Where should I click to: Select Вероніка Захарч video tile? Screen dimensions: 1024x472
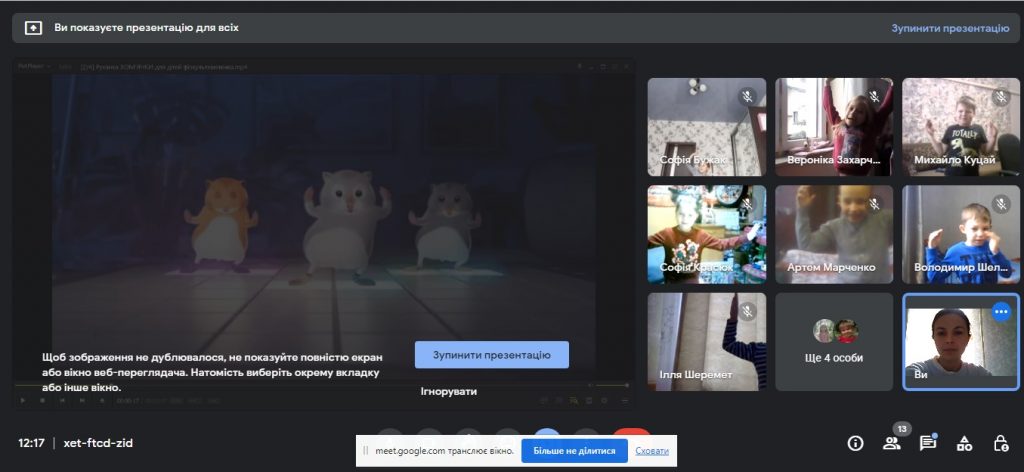tap(834, 127)
